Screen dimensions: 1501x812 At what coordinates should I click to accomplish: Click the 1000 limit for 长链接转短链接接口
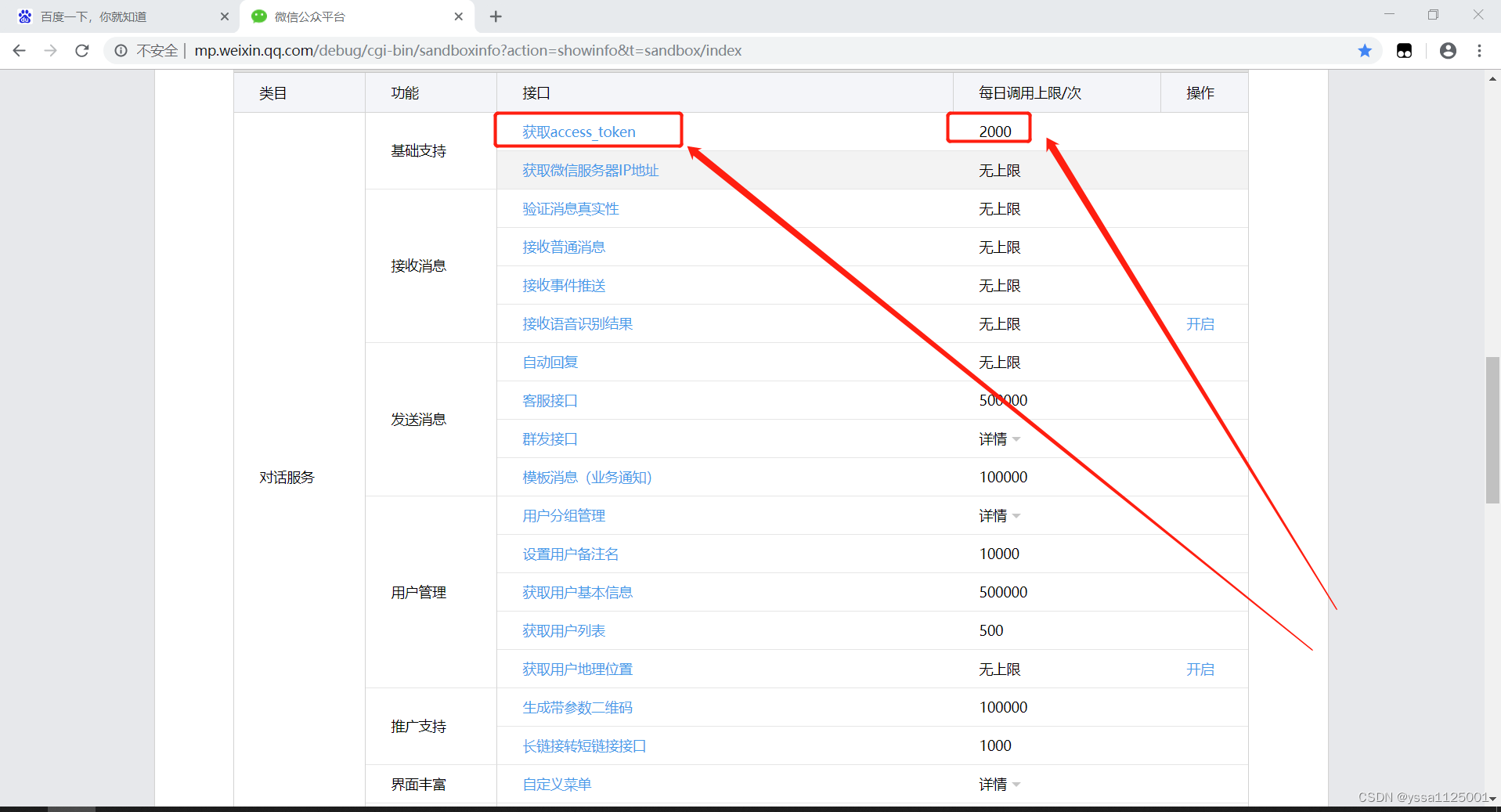pos(995,746)
